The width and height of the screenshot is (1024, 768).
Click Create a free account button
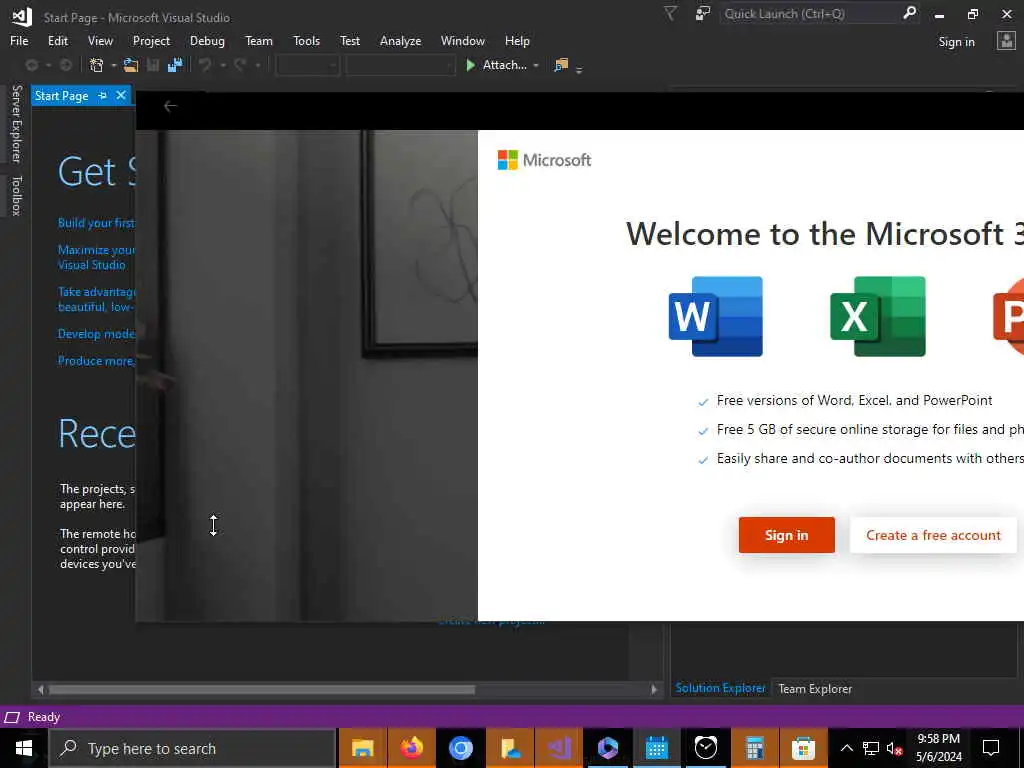tap(933, 535)
